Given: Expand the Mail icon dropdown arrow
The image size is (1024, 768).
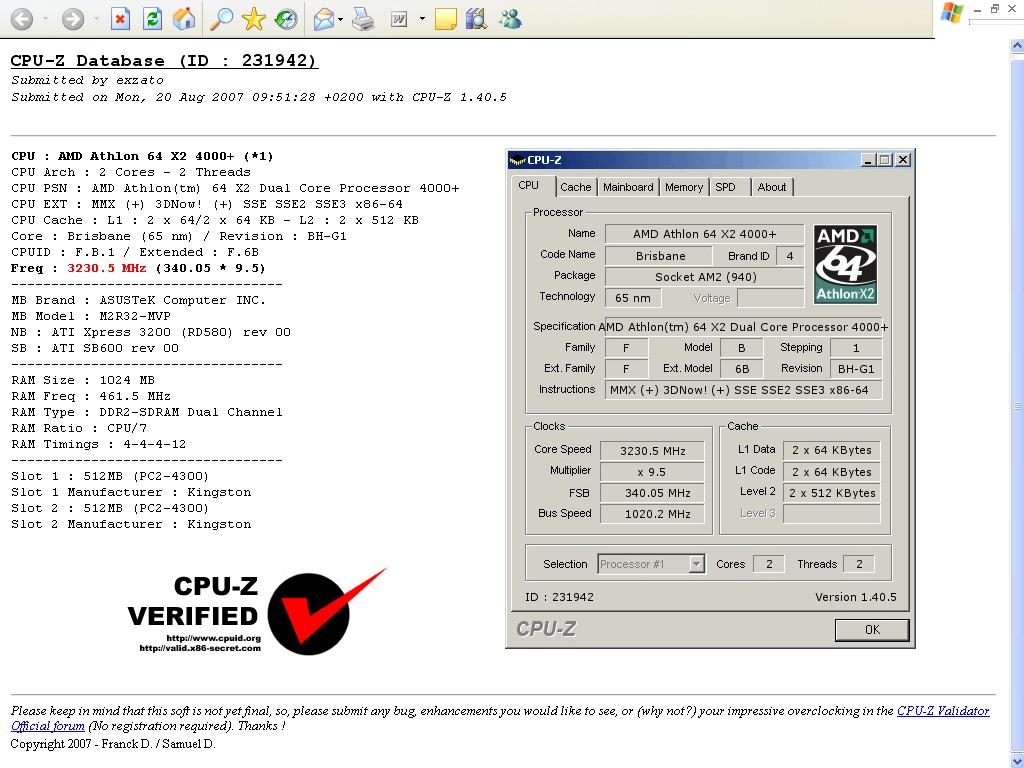Looking at the screenshot, I should [x=340, y=19].
